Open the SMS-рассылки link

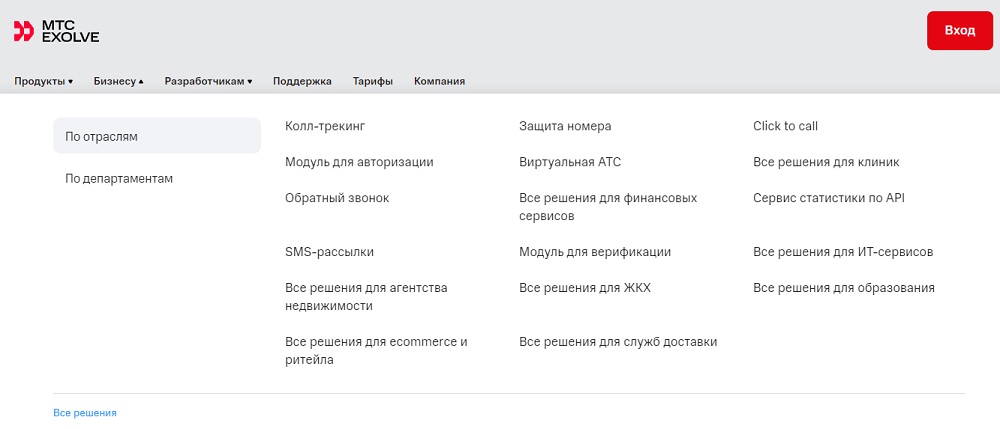coord(329,252)
